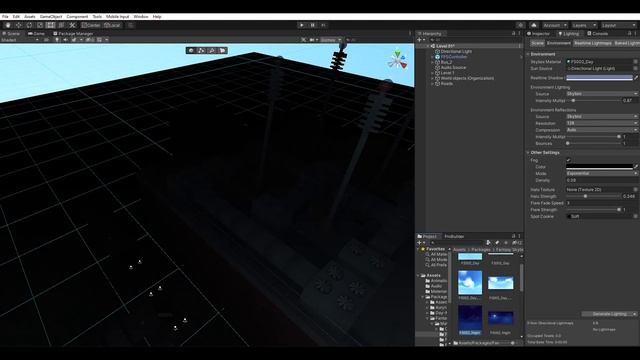Open Environment Lighting Source dropdown
This screenshot has width=640, height=360.
(602, 94)
